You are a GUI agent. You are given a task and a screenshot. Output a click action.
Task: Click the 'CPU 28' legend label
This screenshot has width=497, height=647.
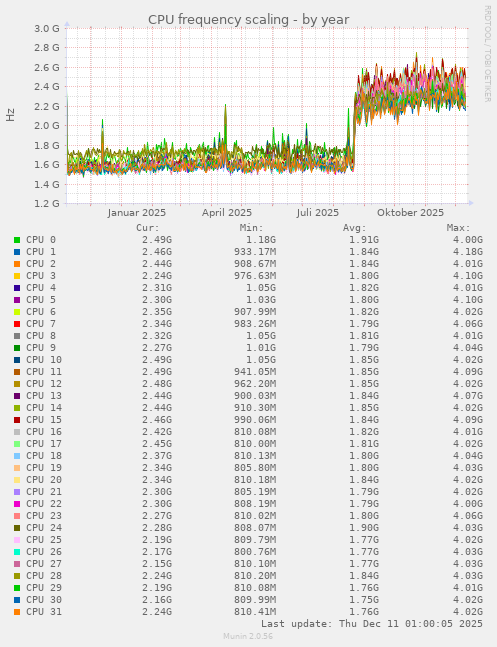[44, 575]
